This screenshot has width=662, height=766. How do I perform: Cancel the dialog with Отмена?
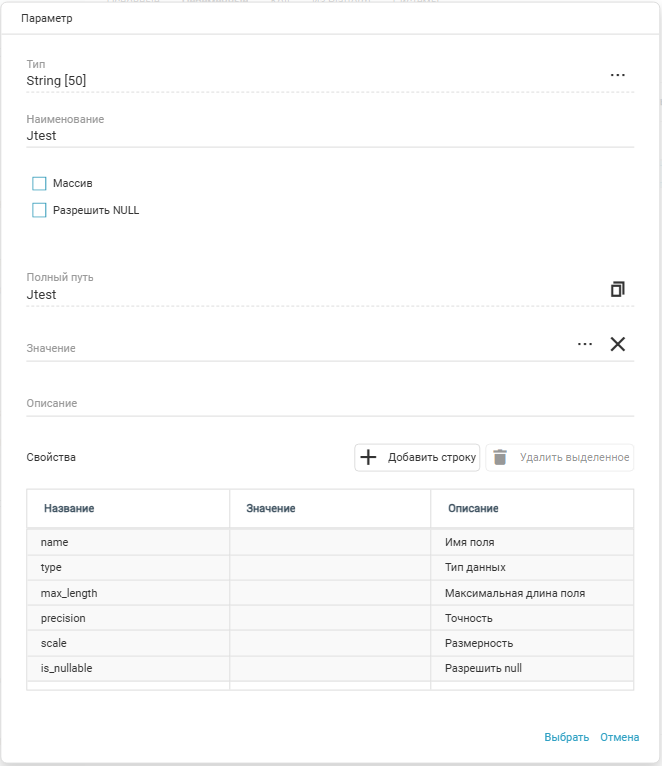[x=619, y=737]
